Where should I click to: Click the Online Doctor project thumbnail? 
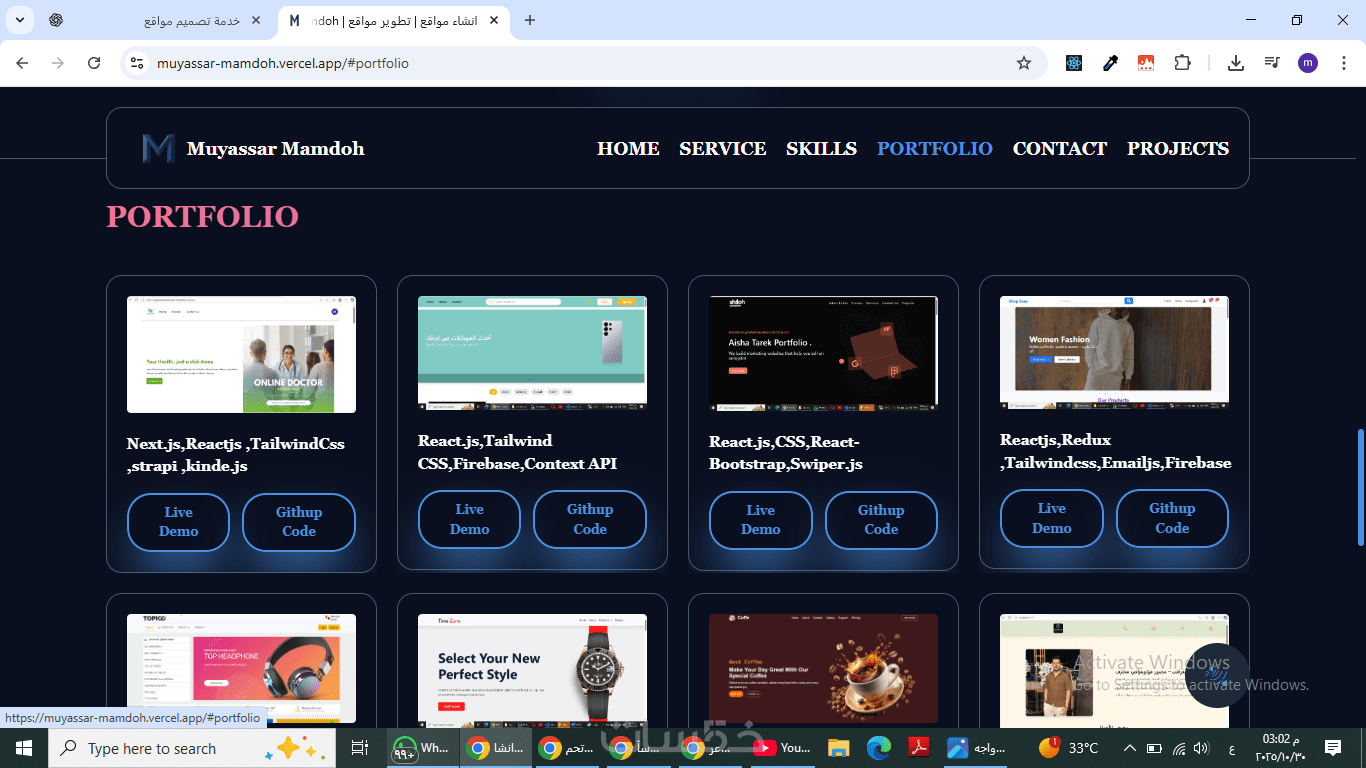coord(241,354)
